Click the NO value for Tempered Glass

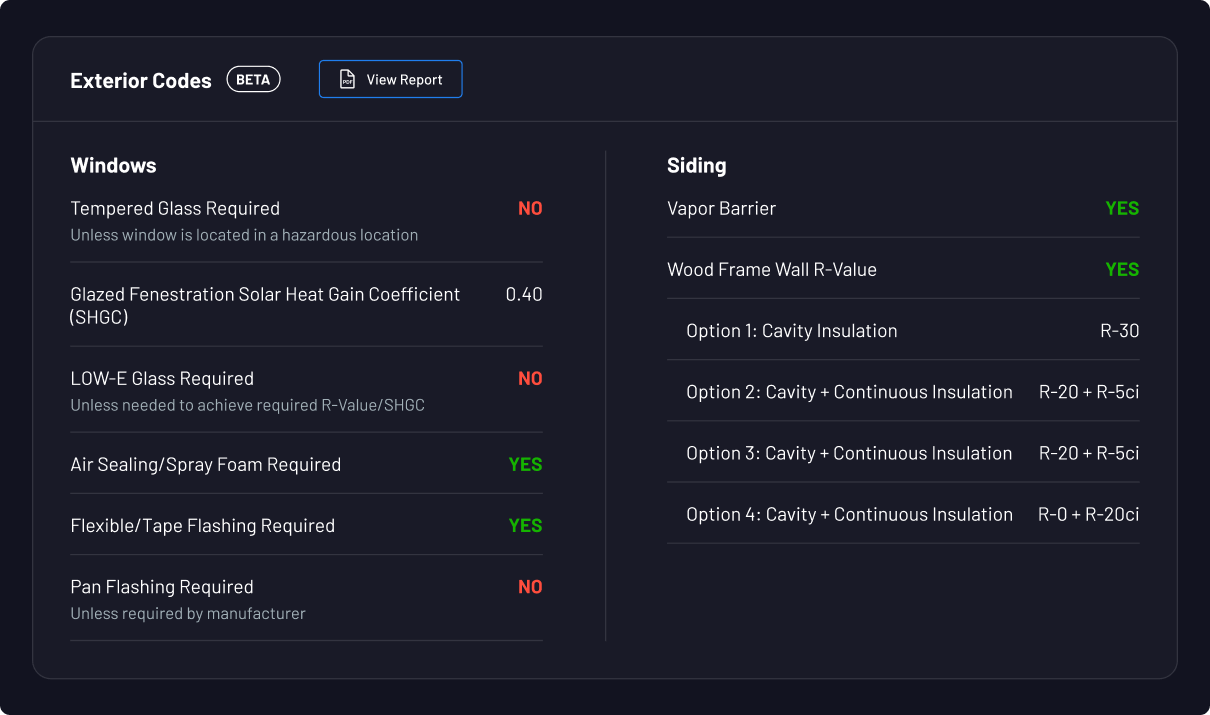coord(530,208)
